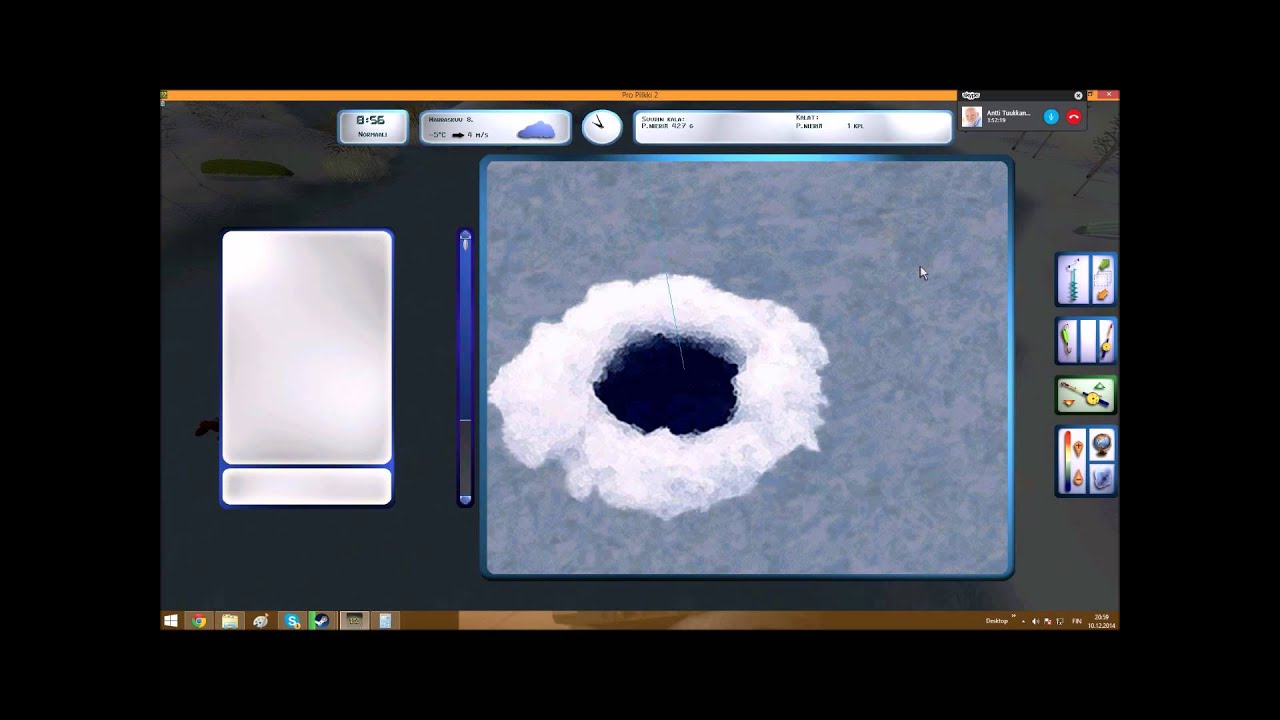
Task: Click the move-hole arrows icon
Action: coord(1102,280)
